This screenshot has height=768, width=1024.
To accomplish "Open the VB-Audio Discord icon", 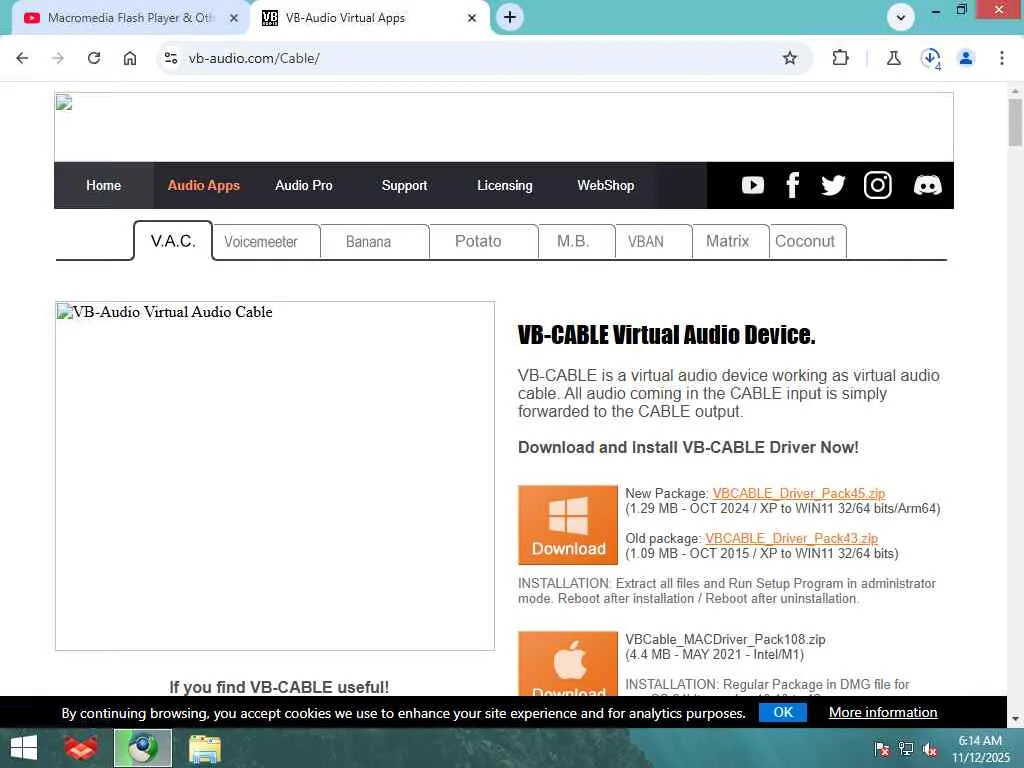I will click(x=927, y=185).
